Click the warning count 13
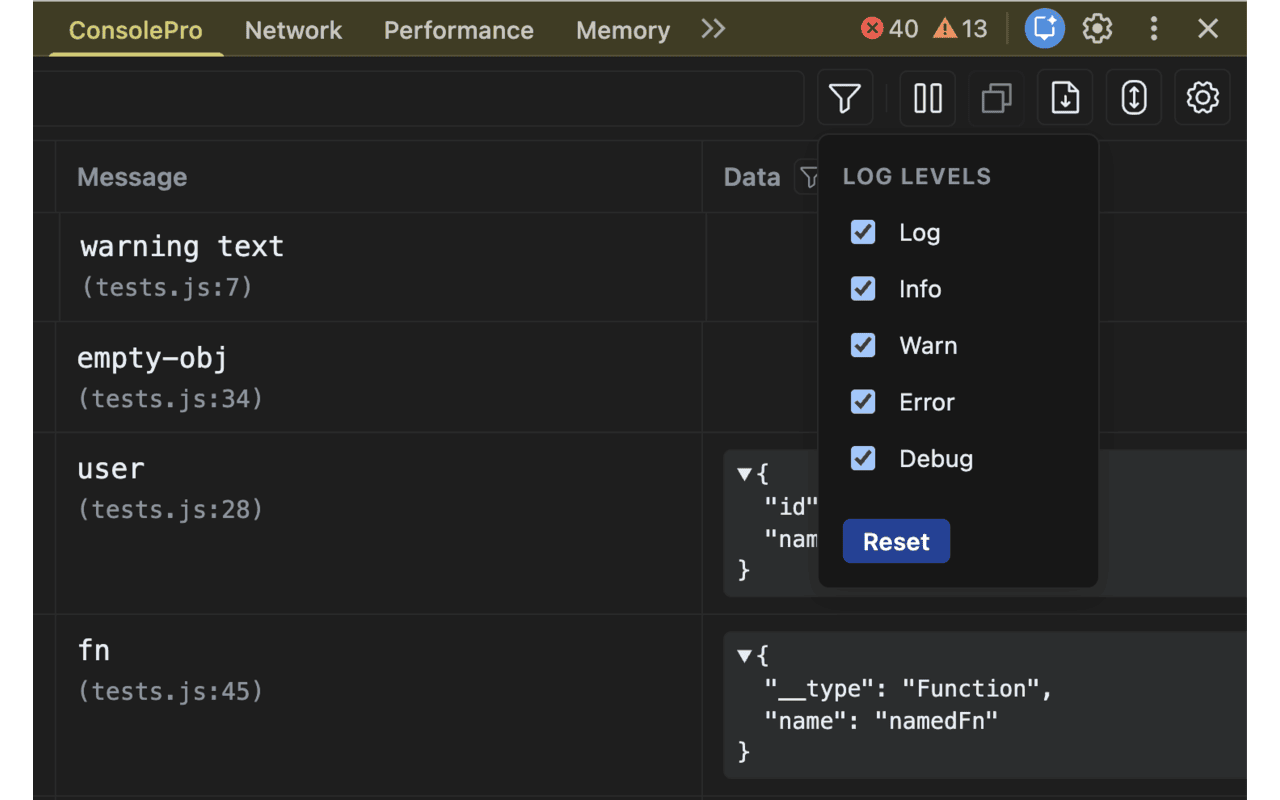The height and width of the screenshot is (800, 1280). (960, 28)
